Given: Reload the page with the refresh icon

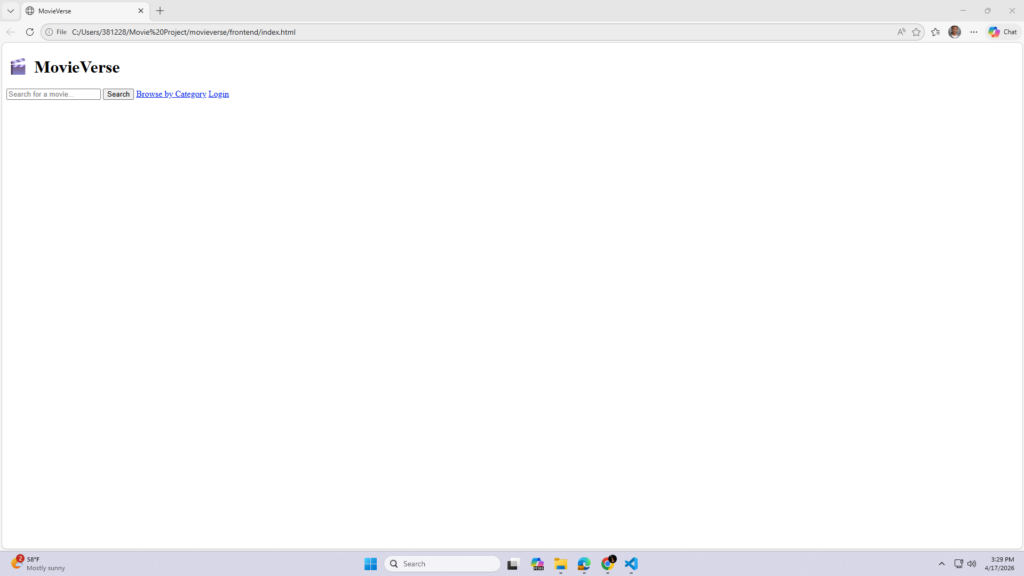Looking at the screenshot, I should click(x=30, y=32).
